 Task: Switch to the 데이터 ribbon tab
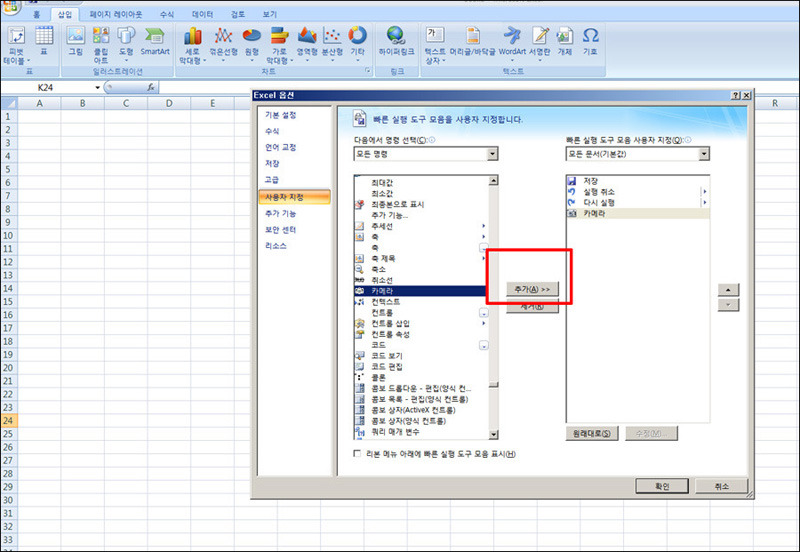point(202,14)
